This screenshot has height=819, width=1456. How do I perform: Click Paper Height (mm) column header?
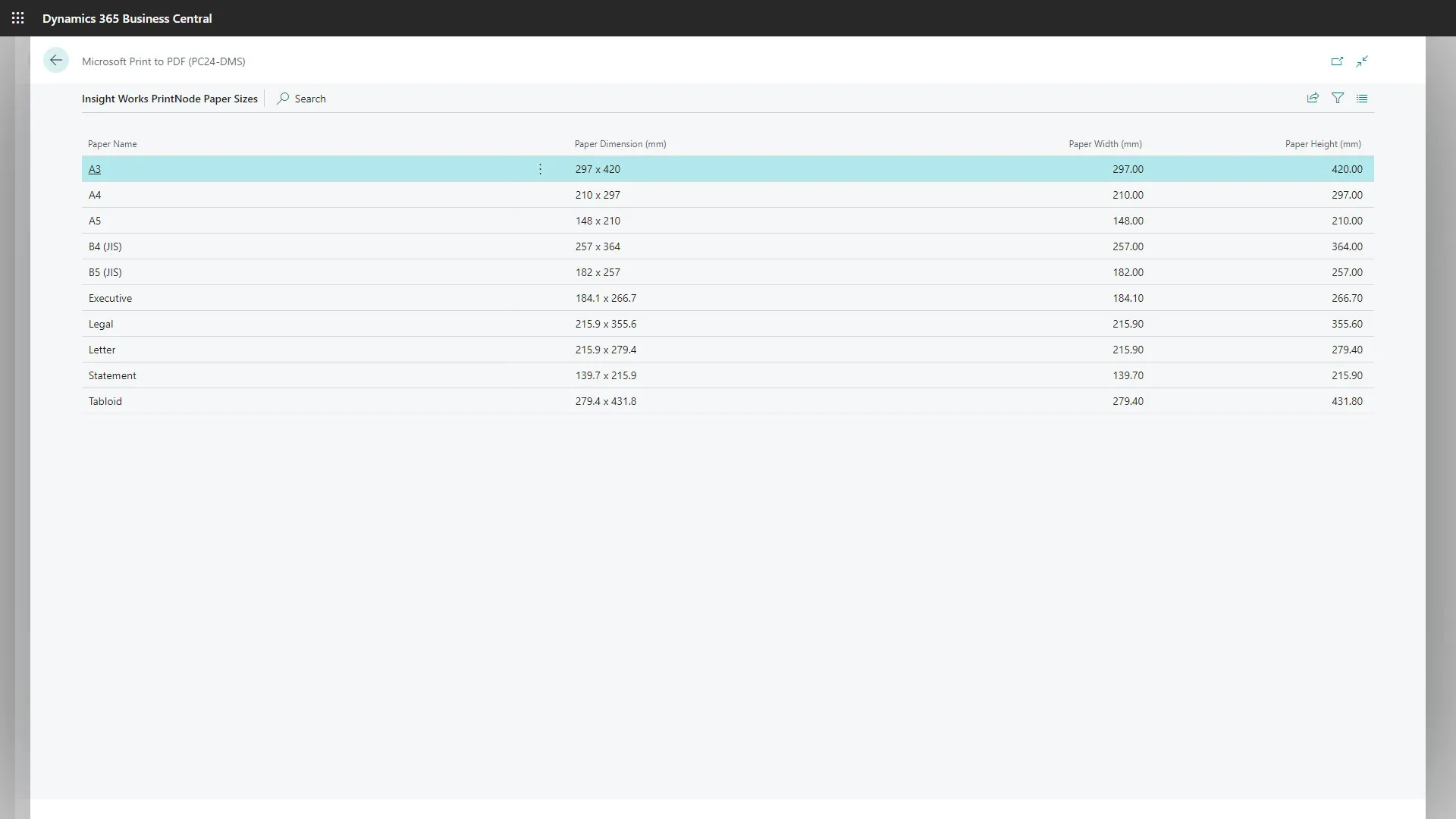click(x=1323, y=144)
